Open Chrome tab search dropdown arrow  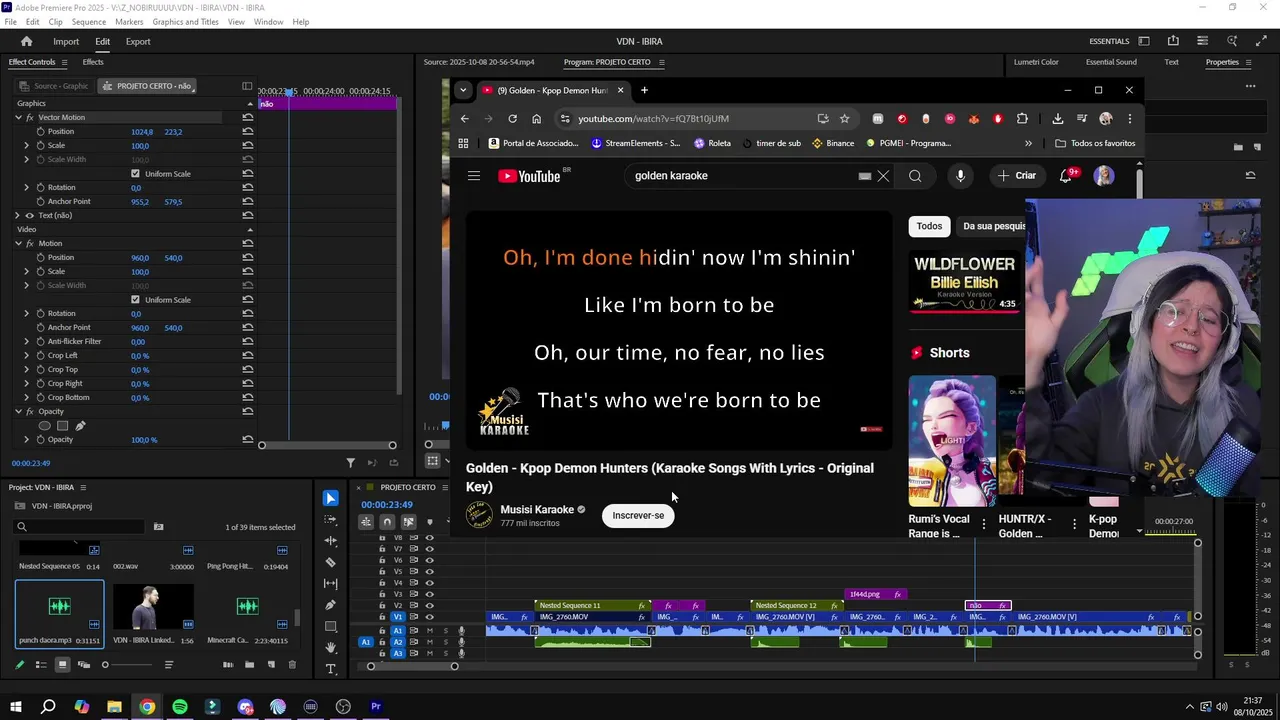click(463, 90)
